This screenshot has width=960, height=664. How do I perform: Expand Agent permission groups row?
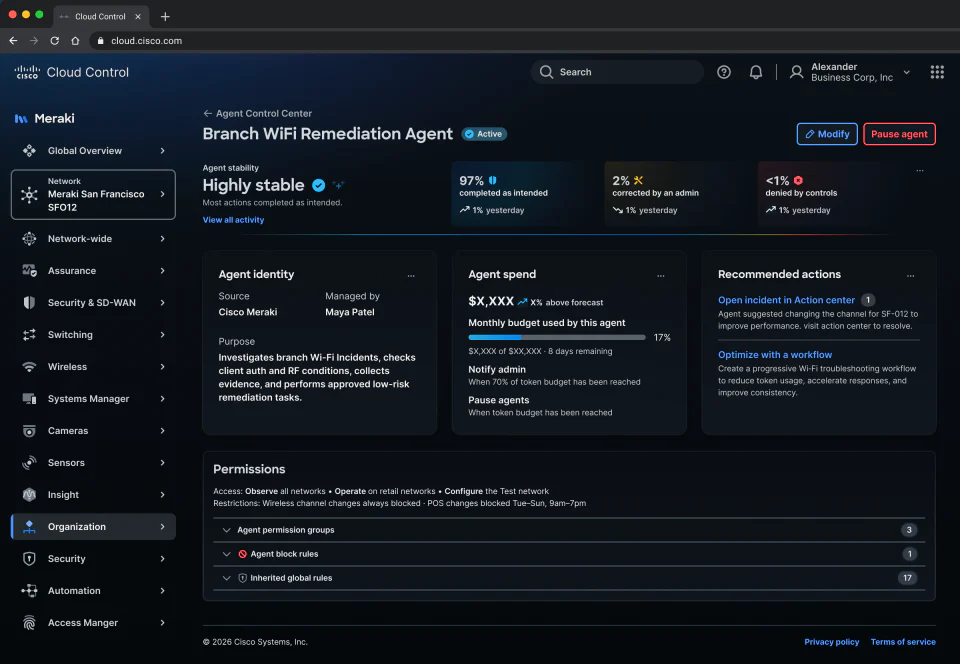tap(569, 530)
